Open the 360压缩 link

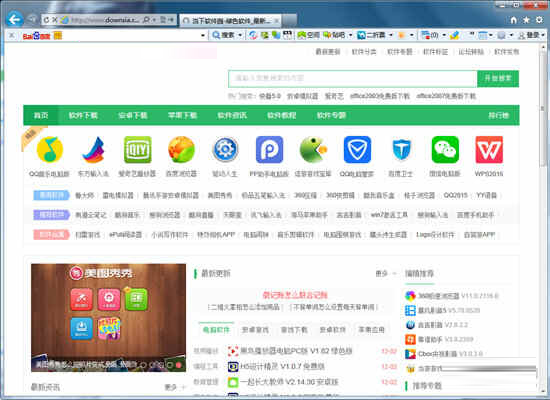[305, 195]
